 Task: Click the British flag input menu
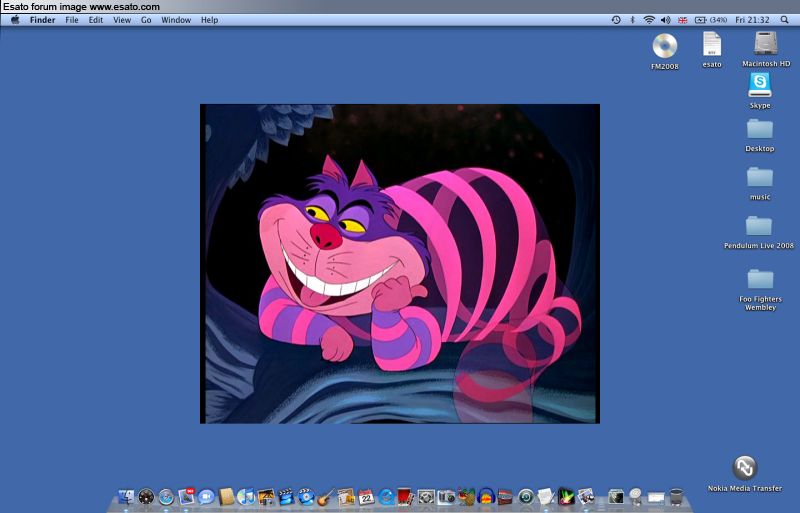682,20
